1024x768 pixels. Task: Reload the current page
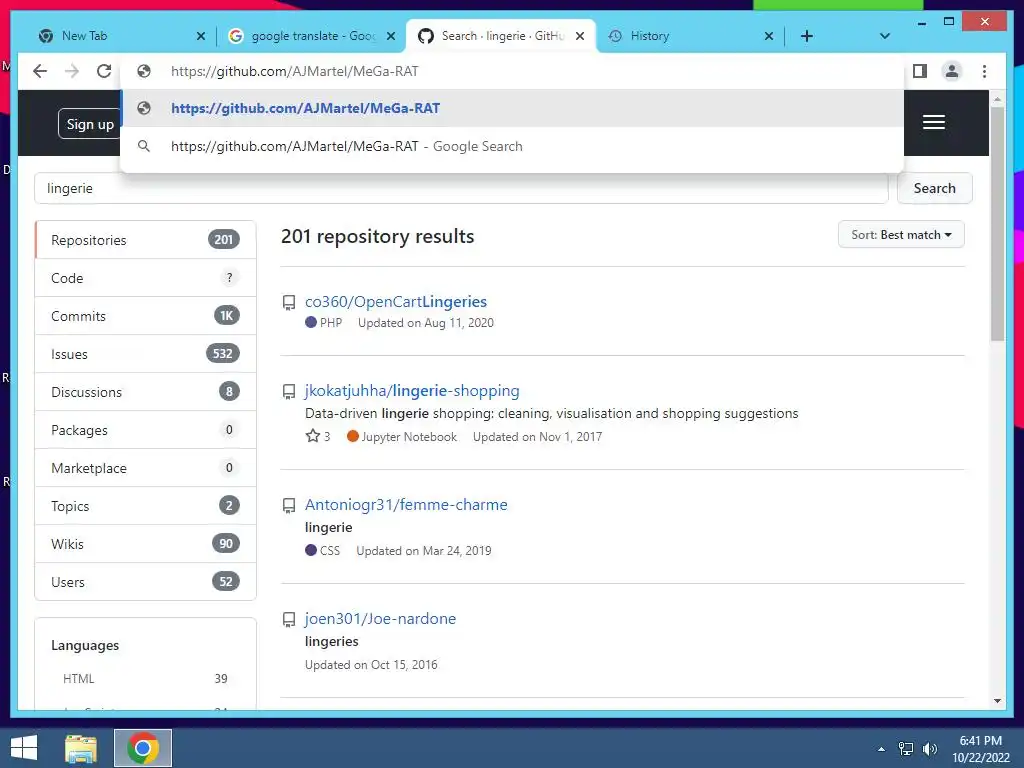click(104, 71)
